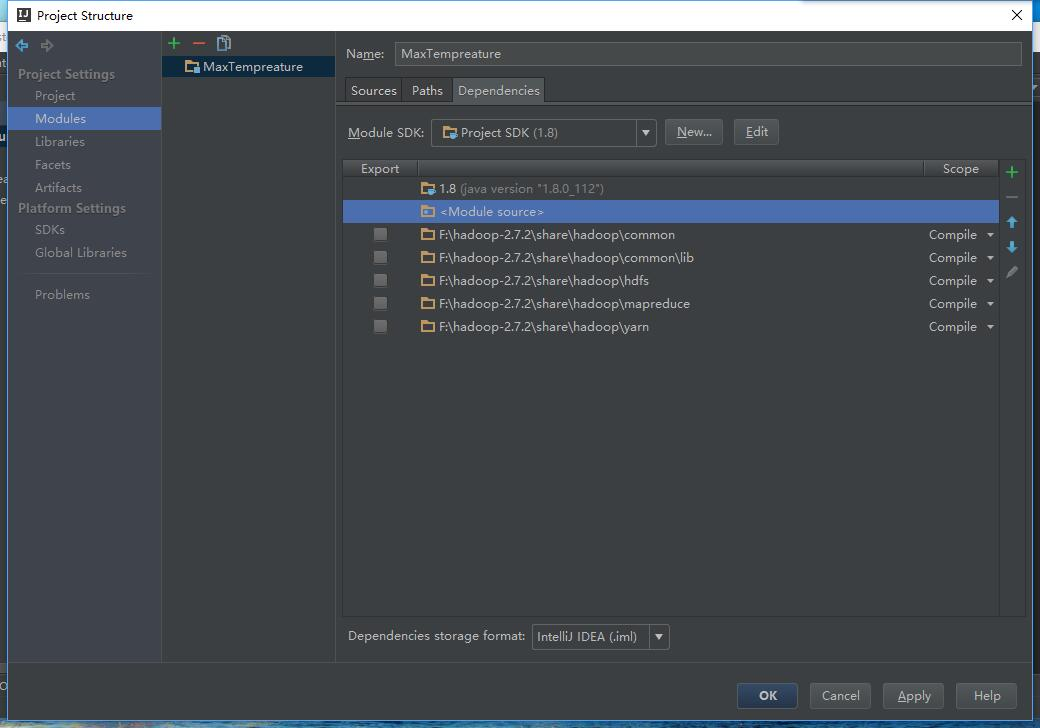Select F:\hadoop-2.7.2\share\hadoop\yarn entry
This screenshot has width=1040, height=728.
[x=671, y=326]
